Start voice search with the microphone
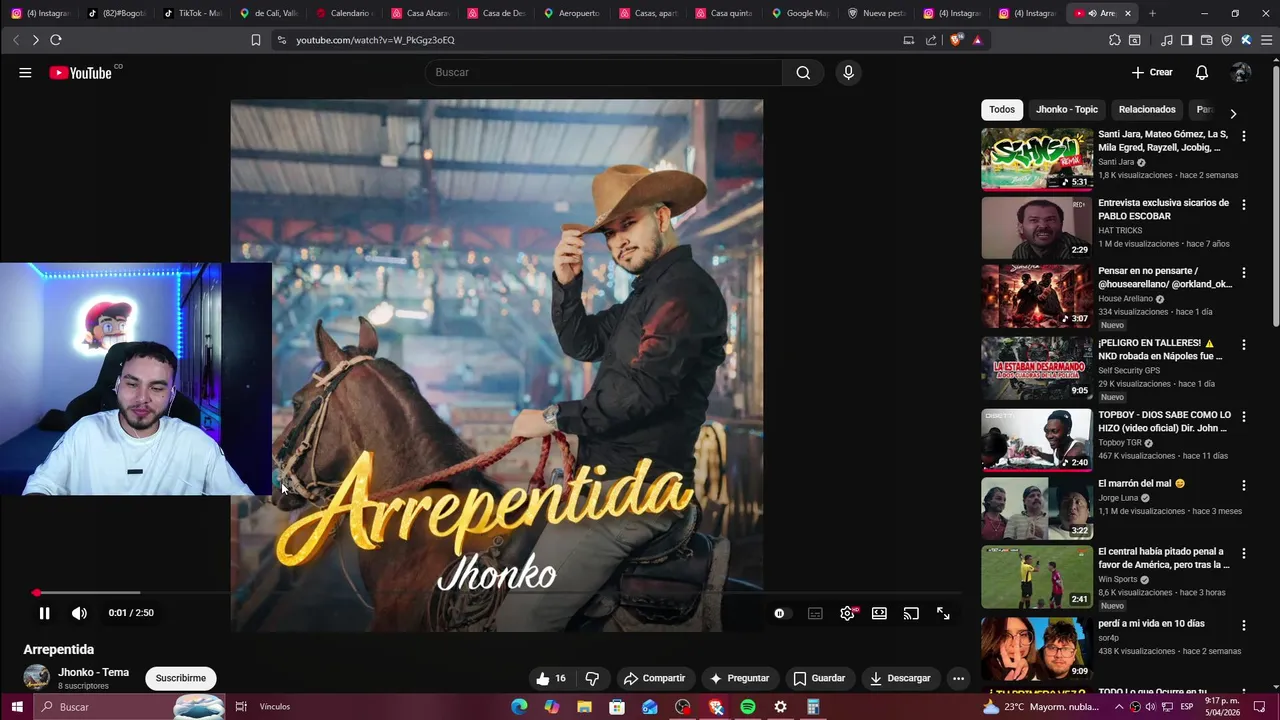1280x720 pixels. click(x=848, y=72)
